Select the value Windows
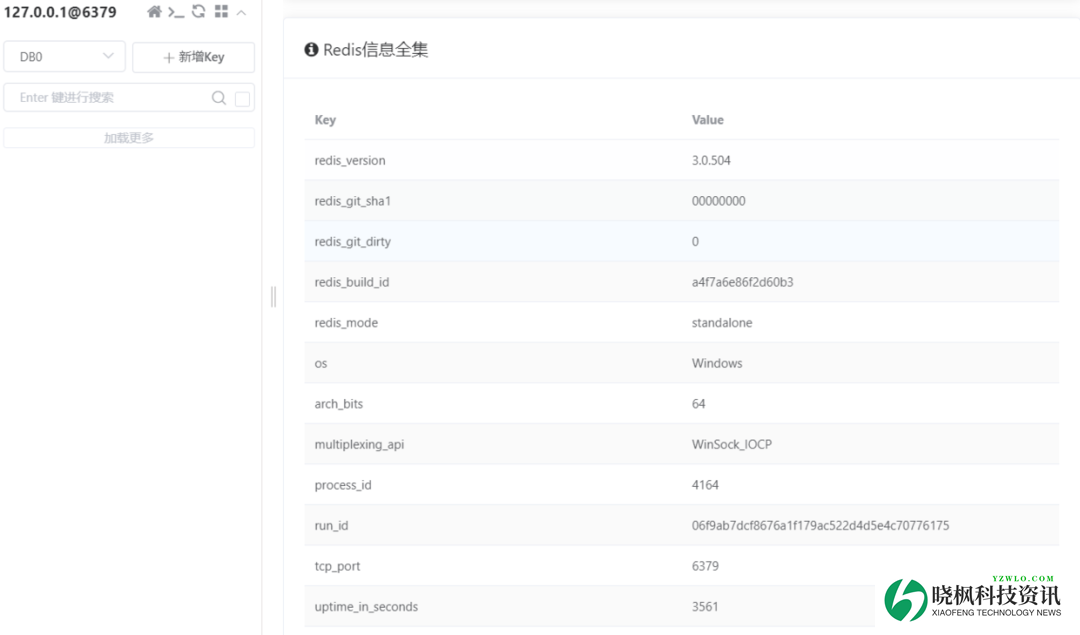This screenshot has height=635, width=1080. [x=717, y=364]
